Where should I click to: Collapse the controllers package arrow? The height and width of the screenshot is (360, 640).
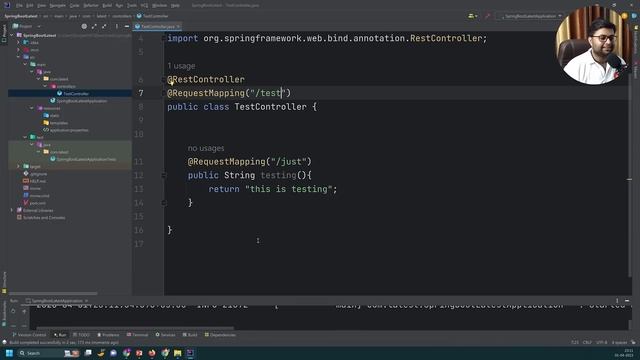(x=45, y=86)
